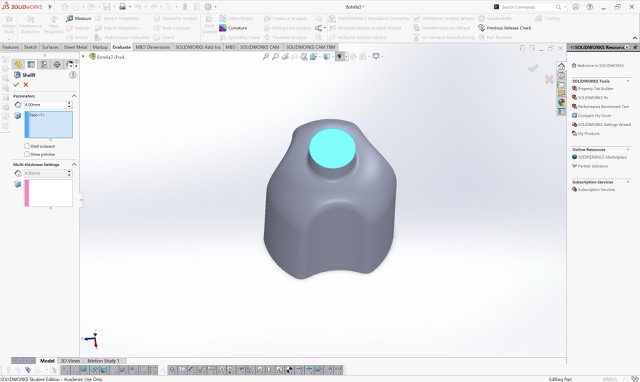This screenshot has height=382, width=640.
Task: Select Face<1> in faces to remove box
Action: (37, 115)
